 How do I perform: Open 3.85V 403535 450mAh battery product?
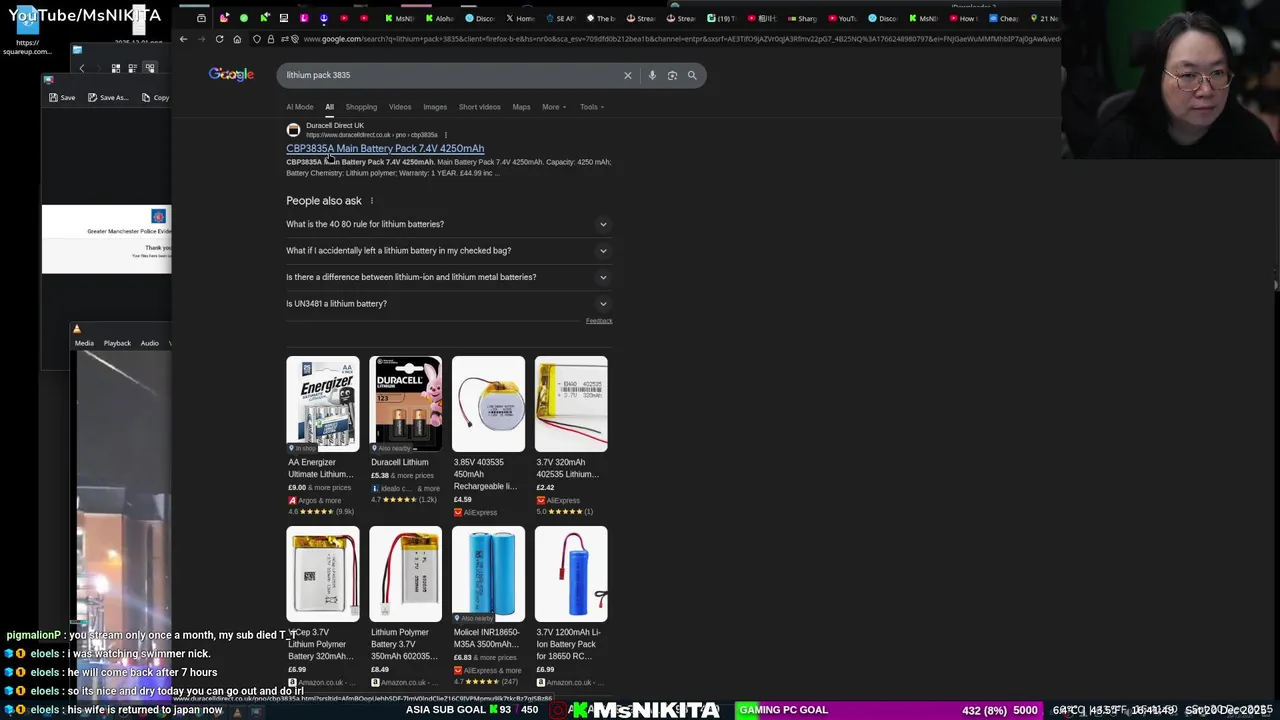(488, 436)
